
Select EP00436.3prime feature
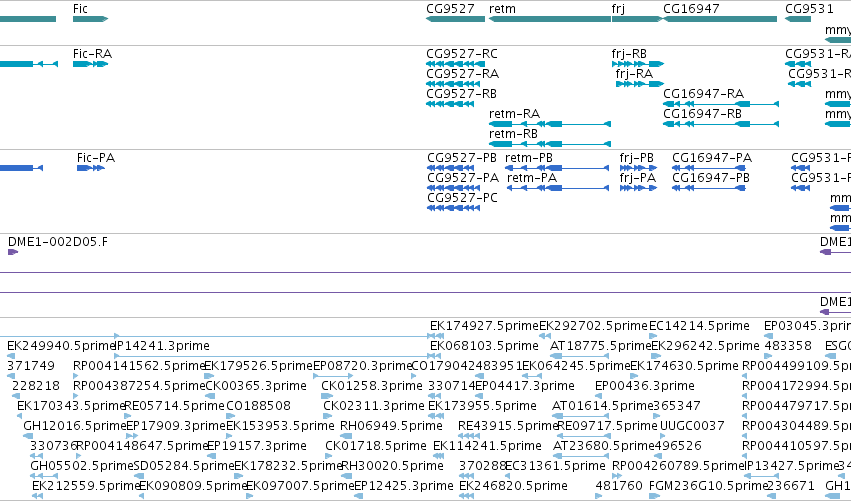click(645, 386)
